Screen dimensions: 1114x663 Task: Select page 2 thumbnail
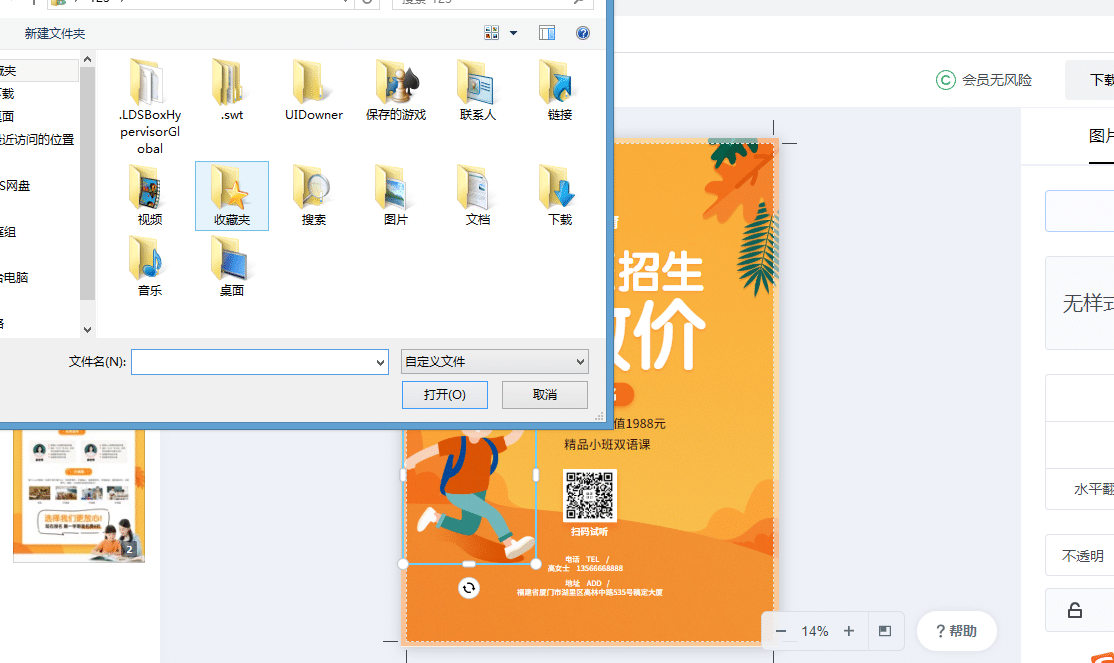click(x=79, y=495)
